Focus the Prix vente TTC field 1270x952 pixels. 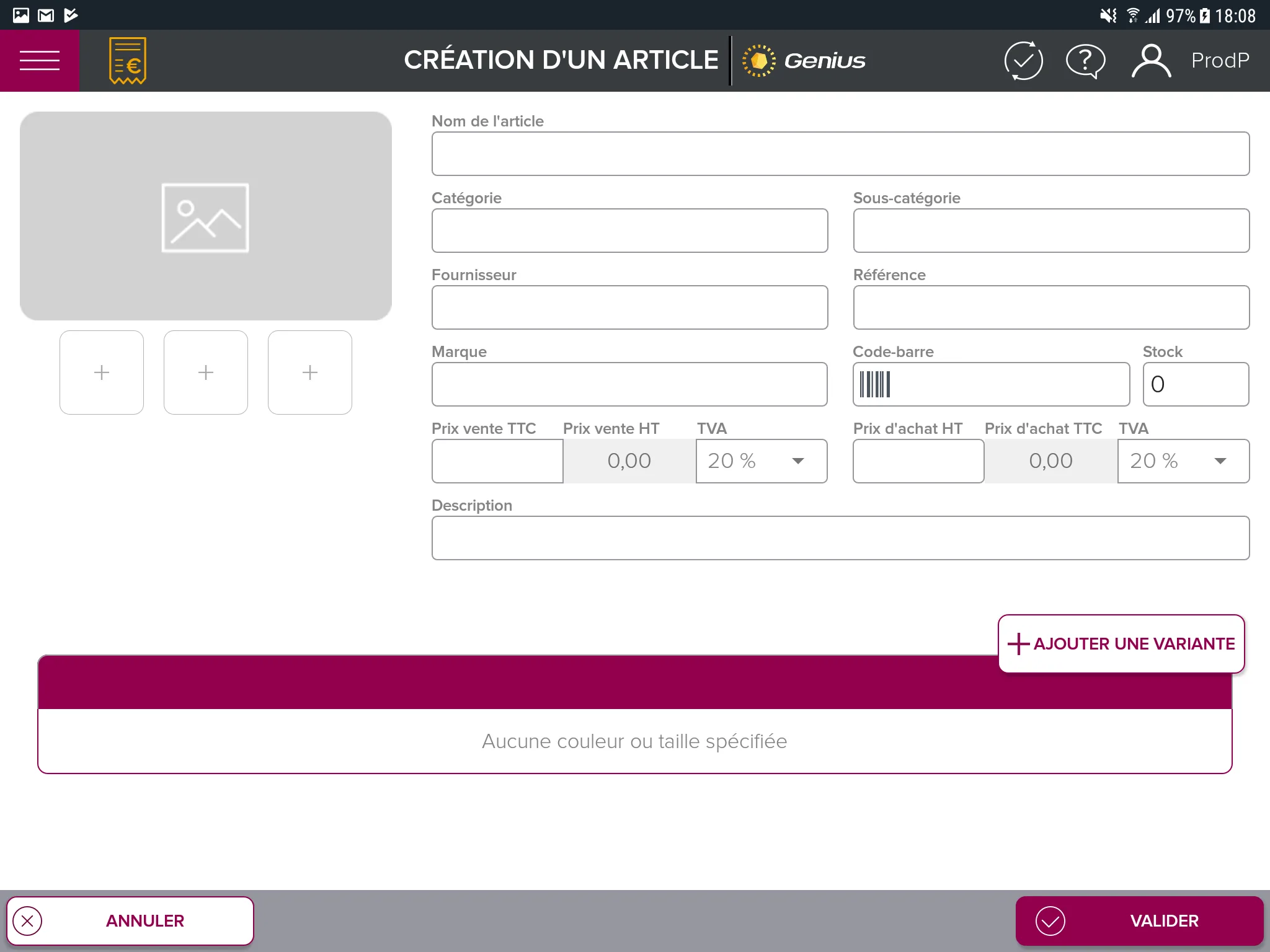click(x=497, y=461)
